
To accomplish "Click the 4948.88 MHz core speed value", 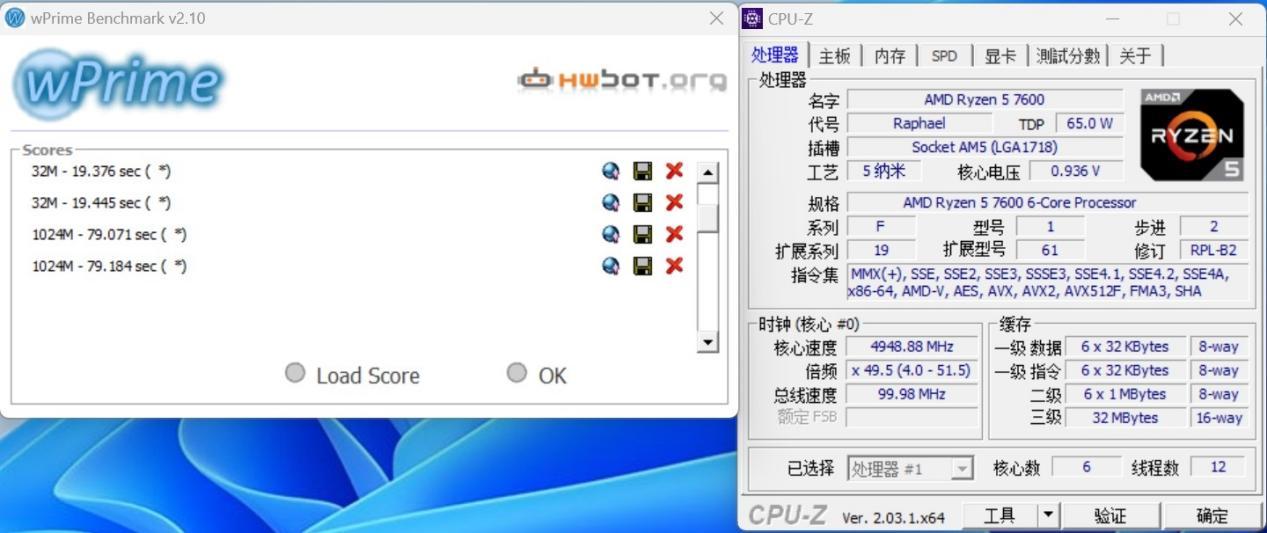I will pos(912,346).
